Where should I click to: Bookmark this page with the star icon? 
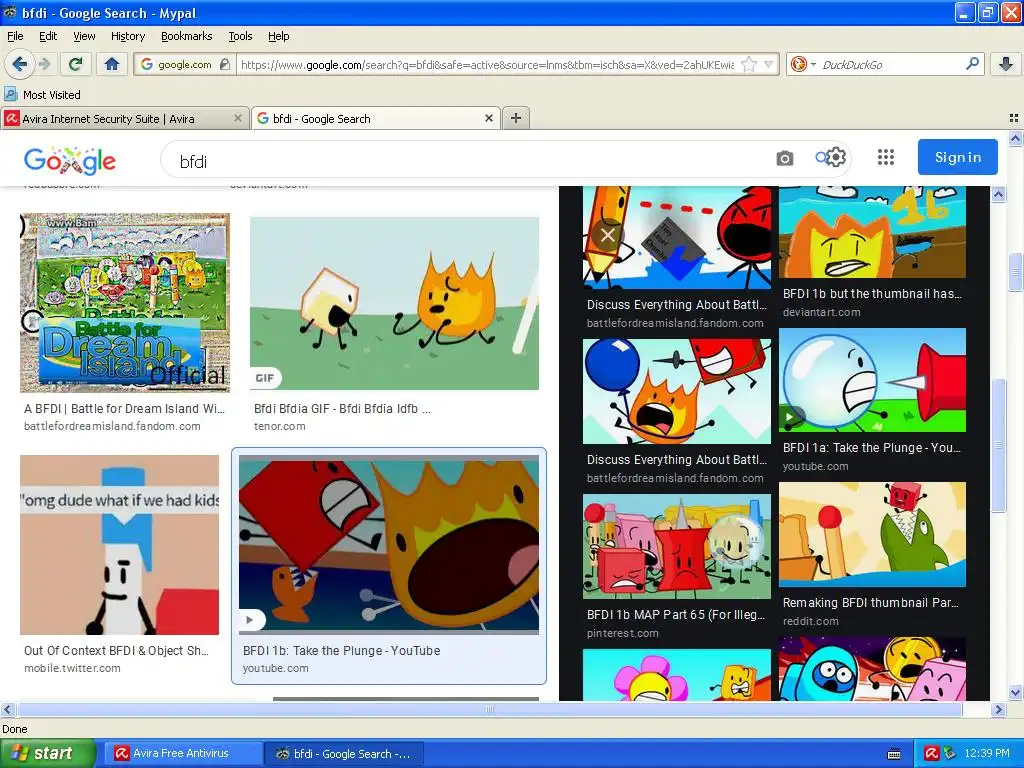pos(749,65)
